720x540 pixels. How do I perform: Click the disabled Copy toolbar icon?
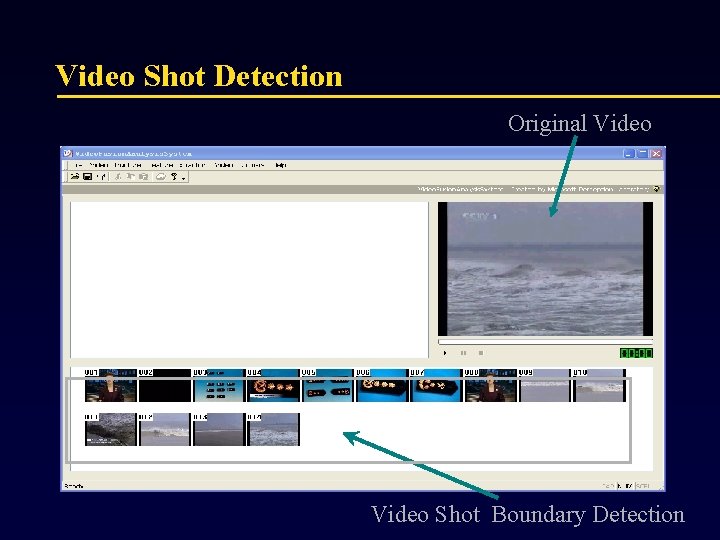[x=130, y=176]
